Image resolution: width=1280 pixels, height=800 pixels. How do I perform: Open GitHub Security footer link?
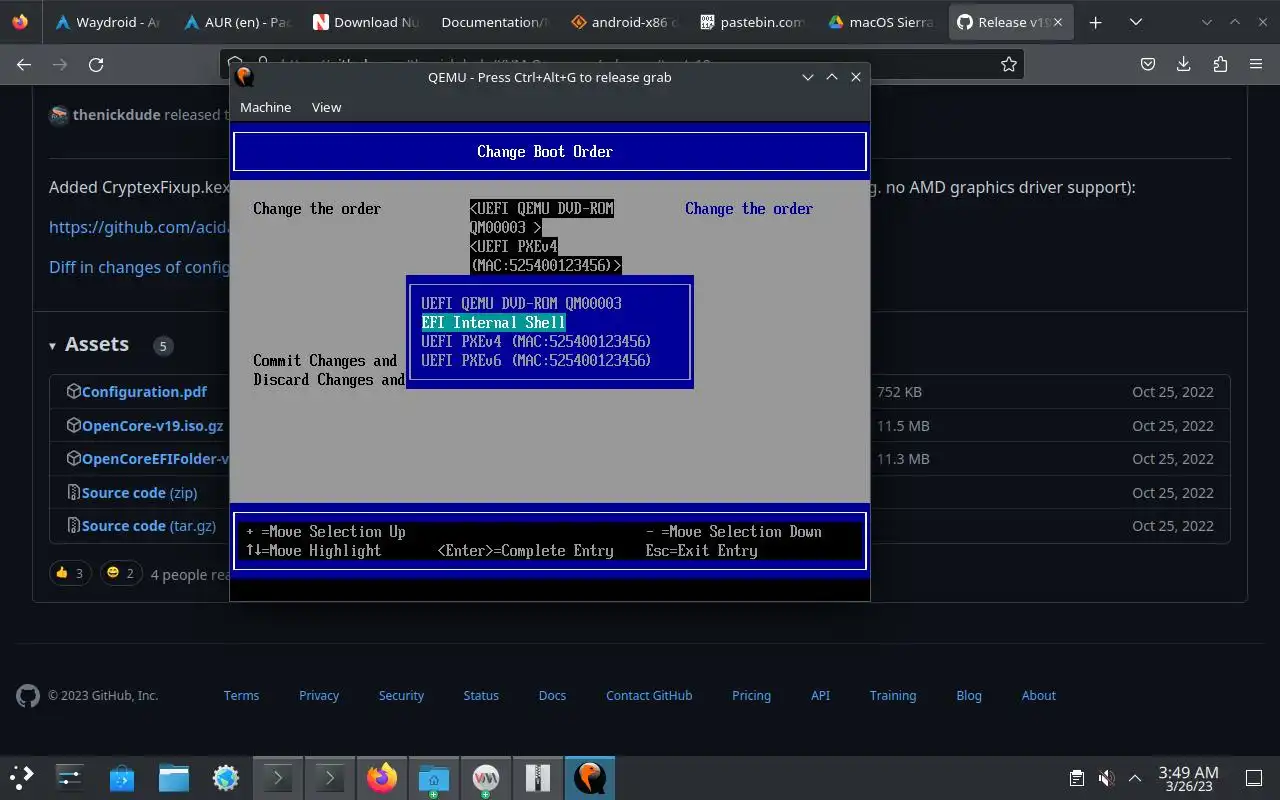pos(401,695)
